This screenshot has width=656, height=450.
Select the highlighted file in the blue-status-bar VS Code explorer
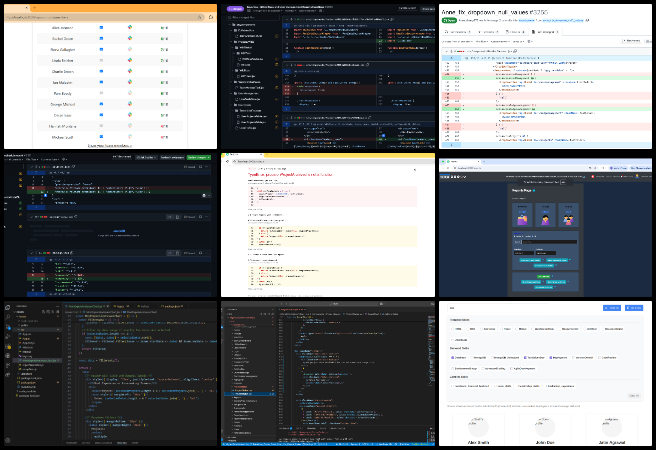[x=250, y=394]
